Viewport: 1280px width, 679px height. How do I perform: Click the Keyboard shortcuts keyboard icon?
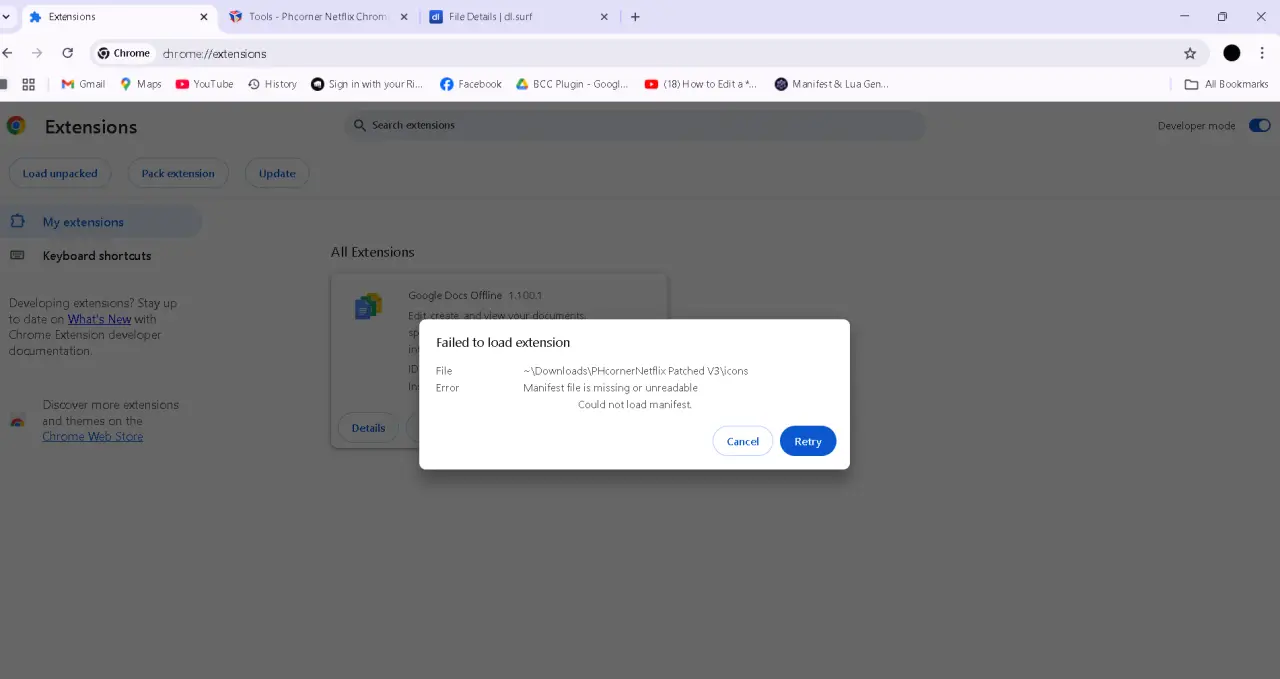coord(17,255)
